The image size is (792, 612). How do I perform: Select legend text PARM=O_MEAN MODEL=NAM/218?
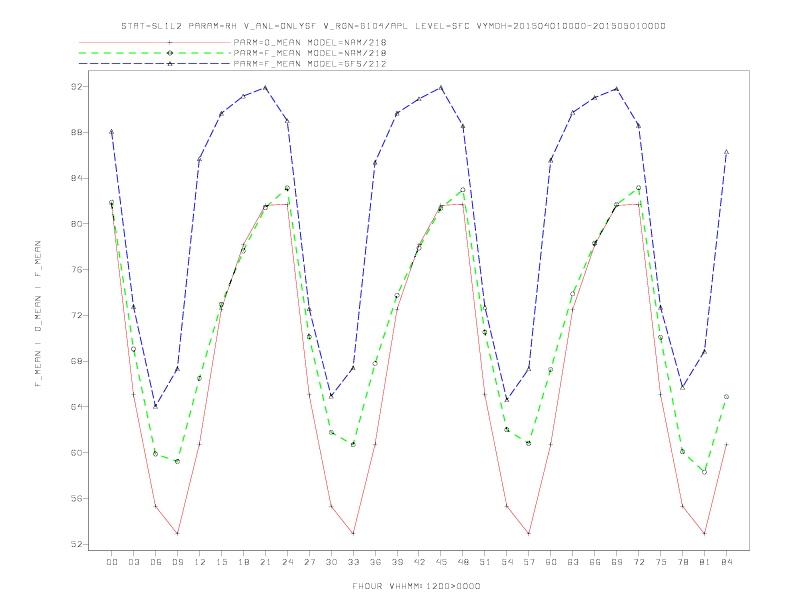point(310,42)
